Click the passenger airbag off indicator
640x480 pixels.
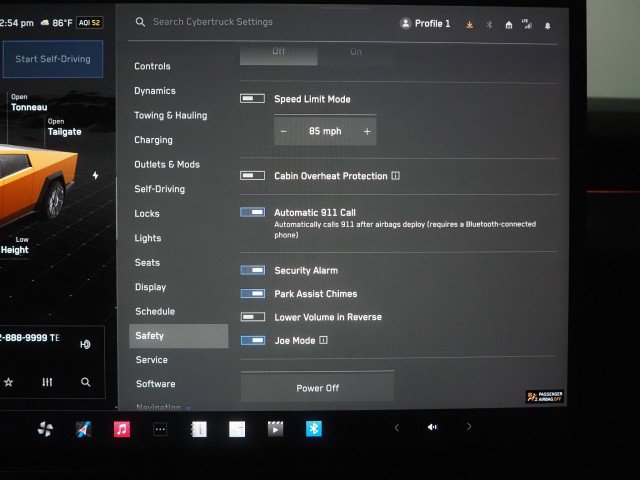pyautogui.click(x=545, y=396)
